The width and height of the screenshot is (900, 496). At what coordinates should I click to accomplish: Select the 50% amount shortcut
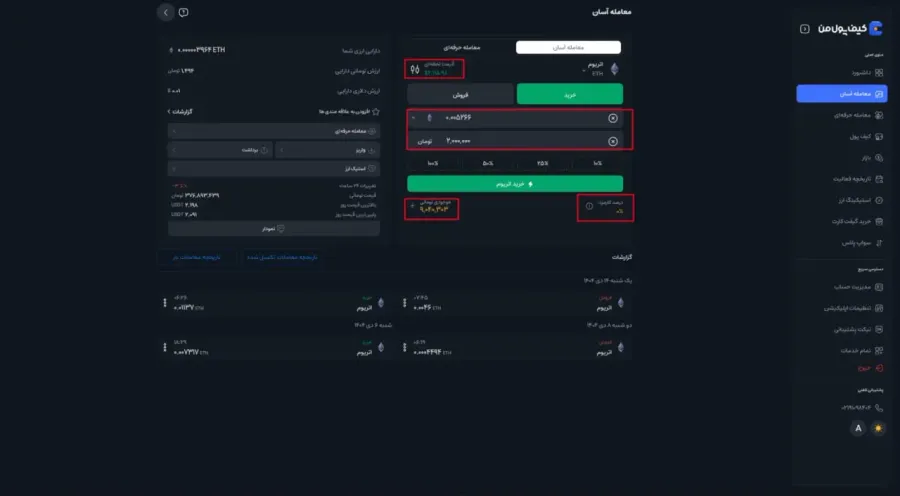coord(488,164)
